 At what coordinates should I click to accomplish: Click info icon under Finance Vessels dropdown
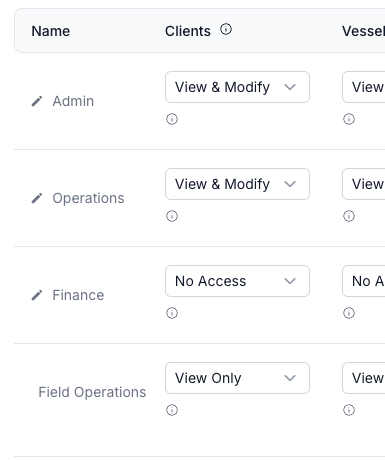tap(349, 313)
